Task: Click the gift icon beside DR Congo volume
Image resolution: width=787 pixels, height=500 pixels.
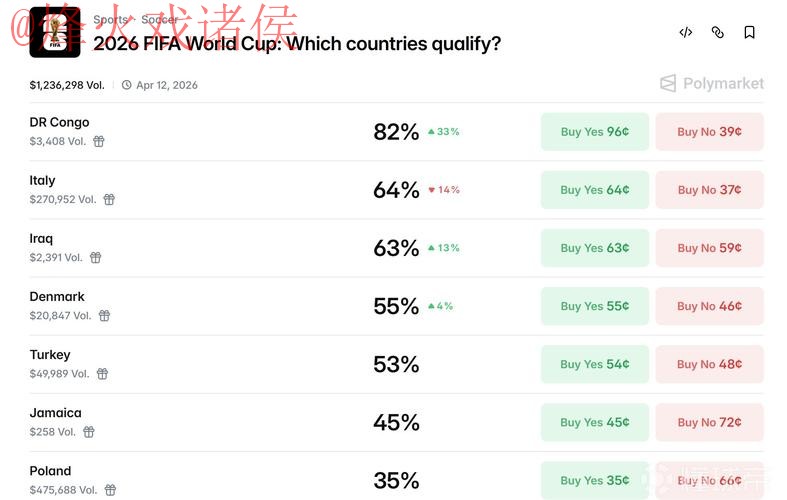Action: [99, 142]
